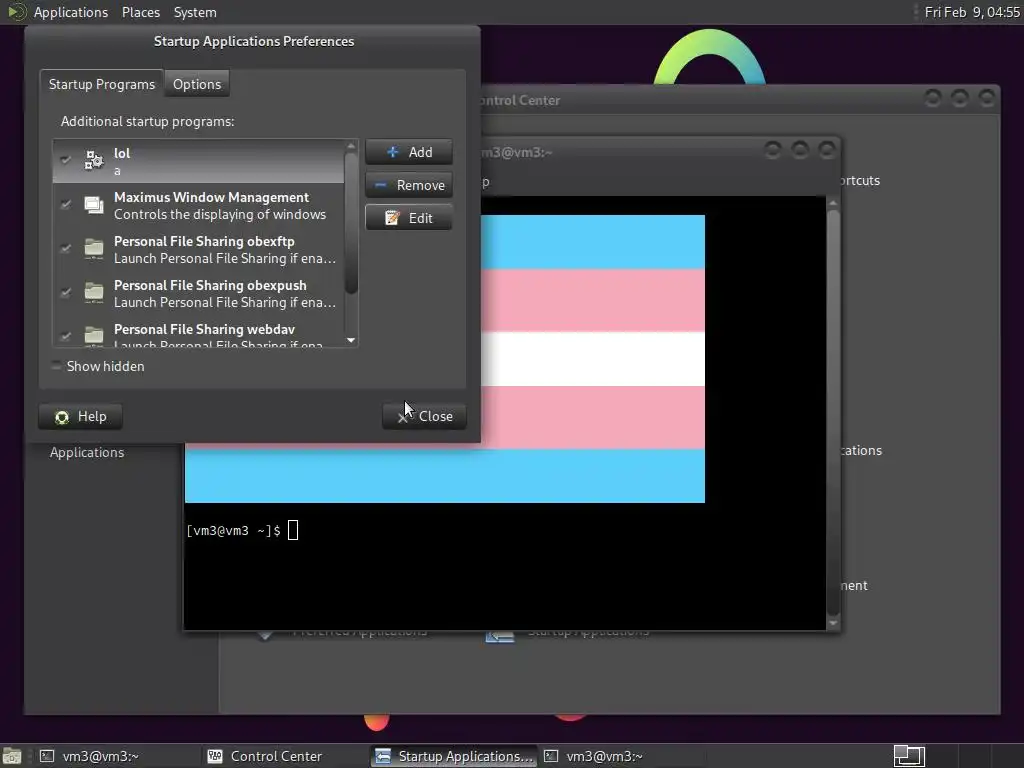Click the Personal File Sharing obexftp folder icon
The image size is (1024, 768).
(x=93, y=249)
